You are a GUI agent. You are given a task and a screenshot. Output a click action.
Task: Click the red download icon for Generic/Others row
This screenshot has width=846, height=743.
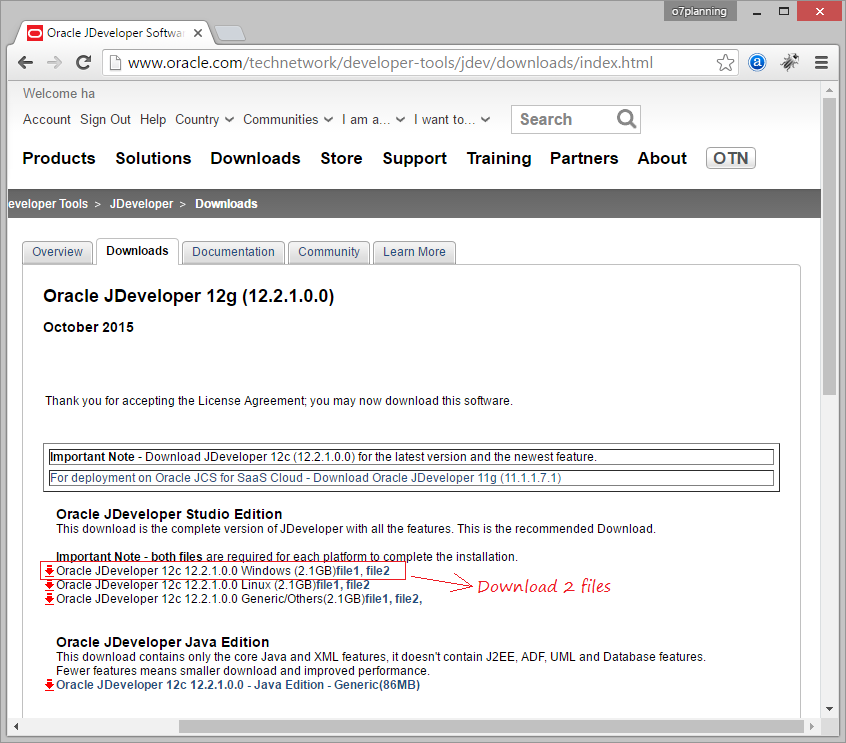49,599
